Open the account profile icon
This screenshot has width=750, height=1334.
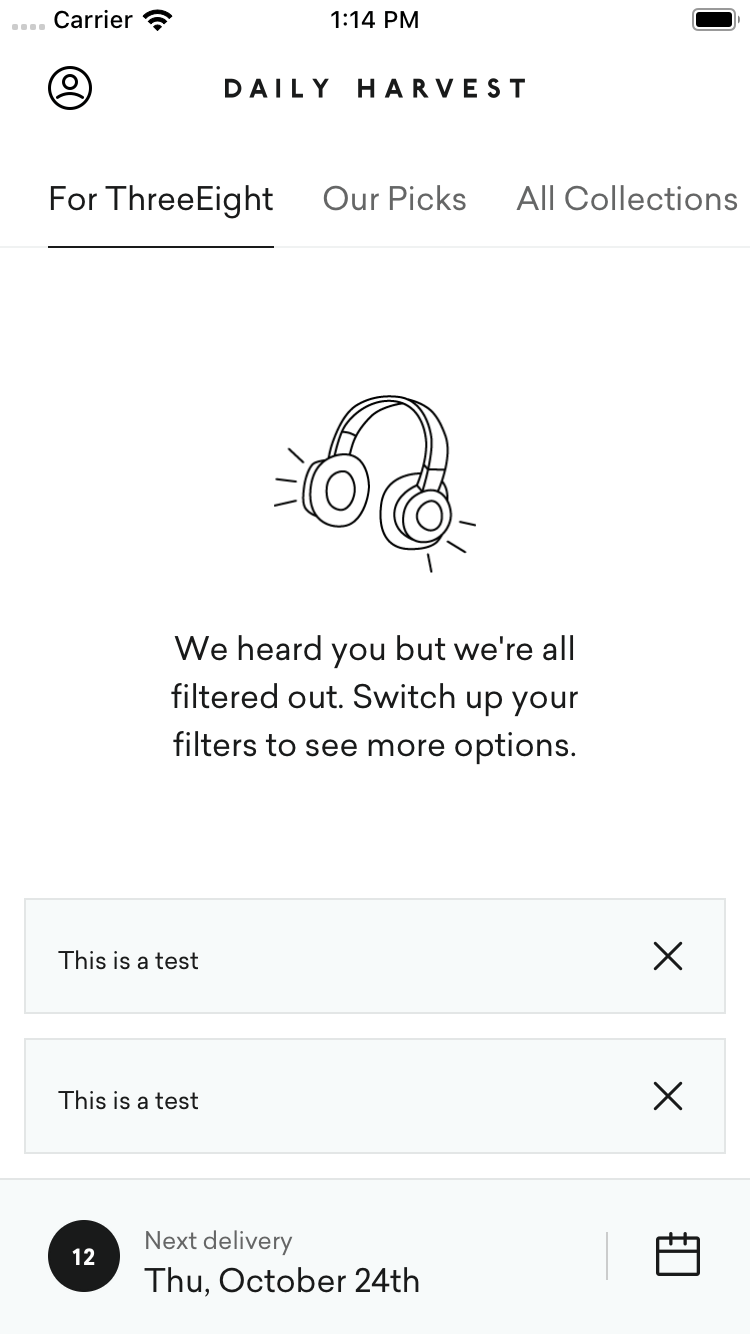70,88
